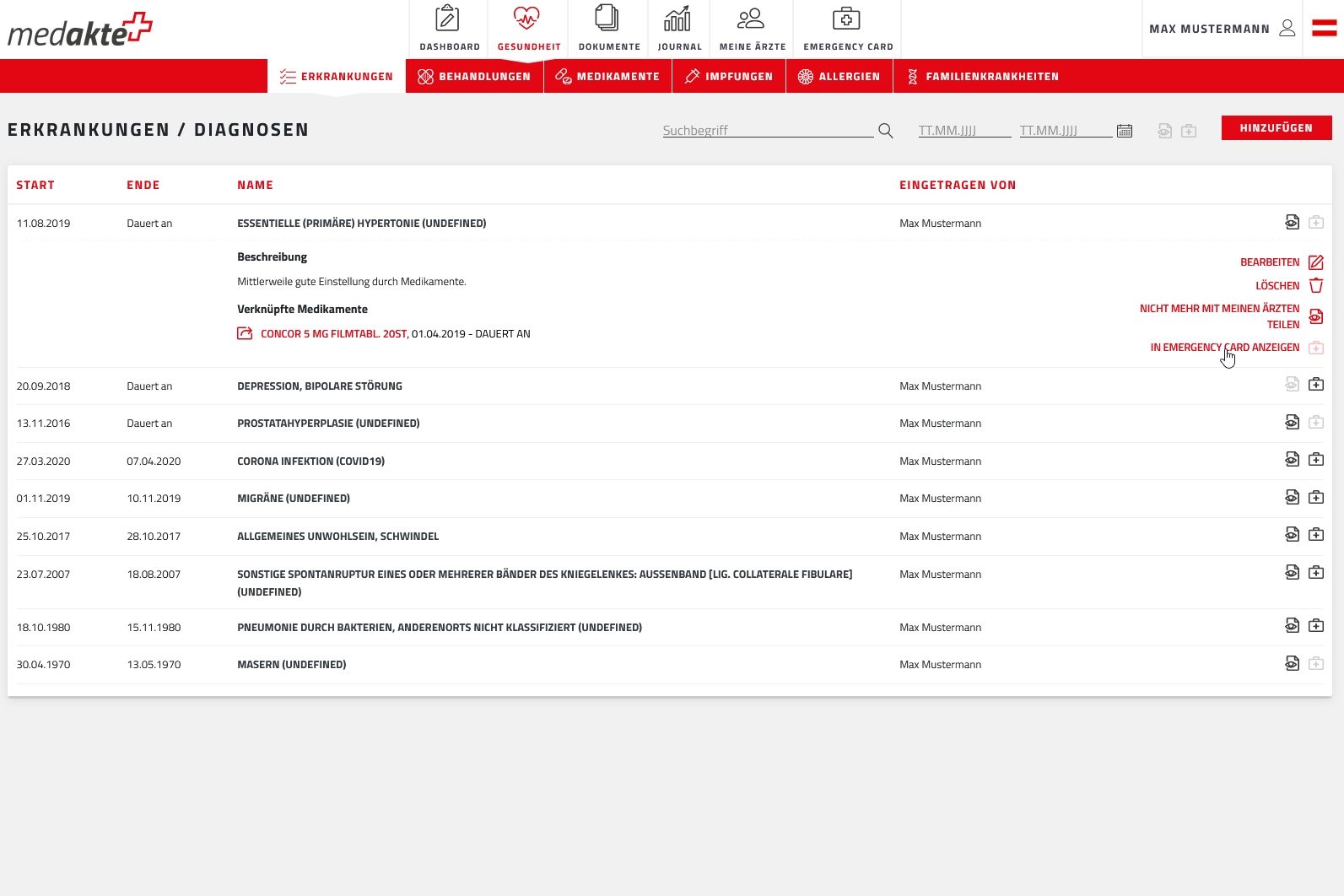Open the Emergency Card section

pyautogui.click(x=848, y=29)
